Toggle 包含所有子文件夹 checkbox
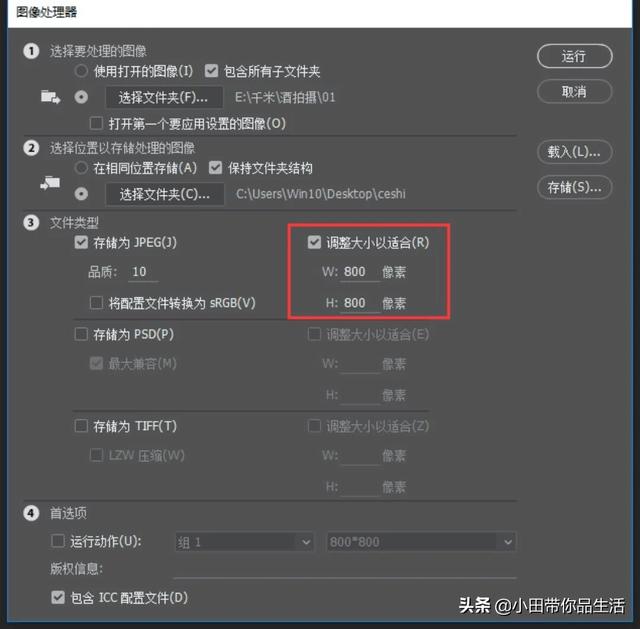Screen dimensions: 640x629 click(211, 71)
